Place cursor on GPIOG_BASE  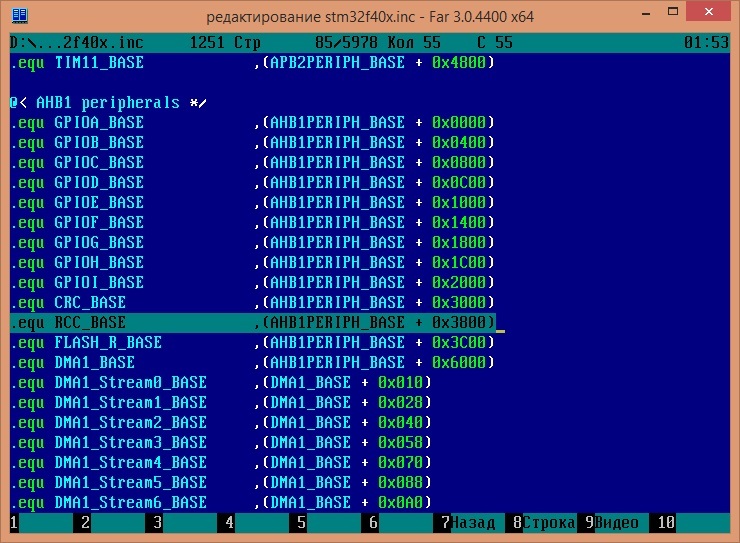(99, 242)
